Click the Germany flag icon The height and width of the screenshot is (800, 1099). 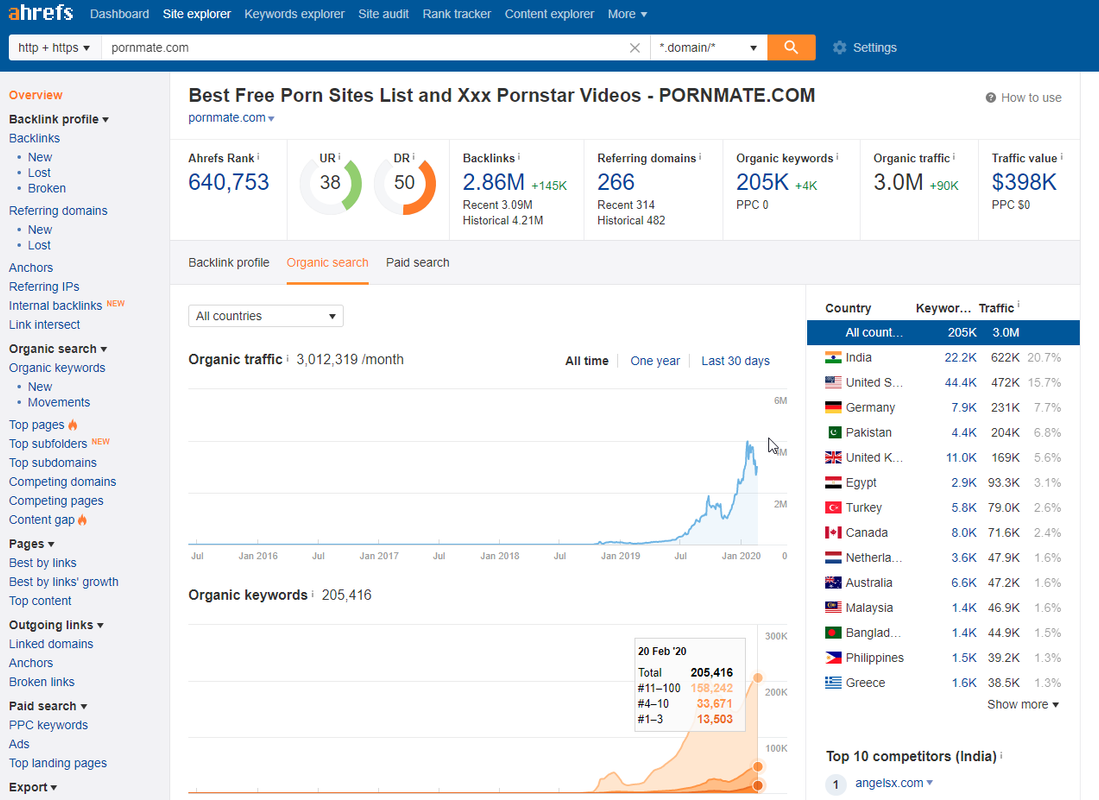tap(833, 407)
